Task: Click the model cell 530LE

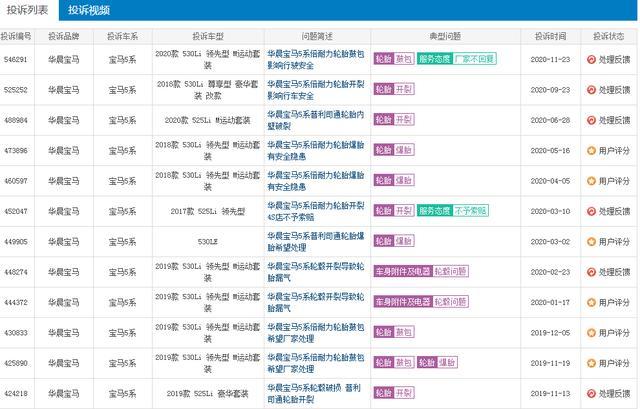Action: pyautogui.click(x=208, y=242)
